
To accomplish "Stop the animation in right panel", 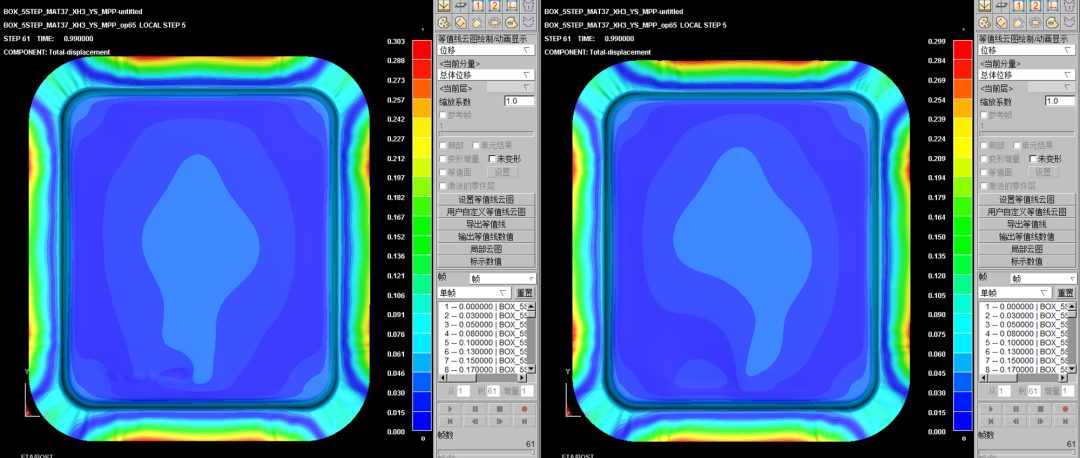I will coord(1040,408).
